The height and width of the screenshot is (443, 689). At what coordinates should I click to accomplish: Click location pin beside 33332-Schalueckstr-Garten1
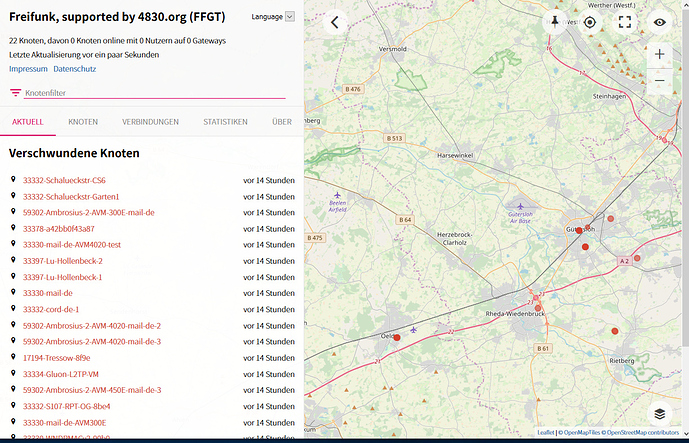13,196
